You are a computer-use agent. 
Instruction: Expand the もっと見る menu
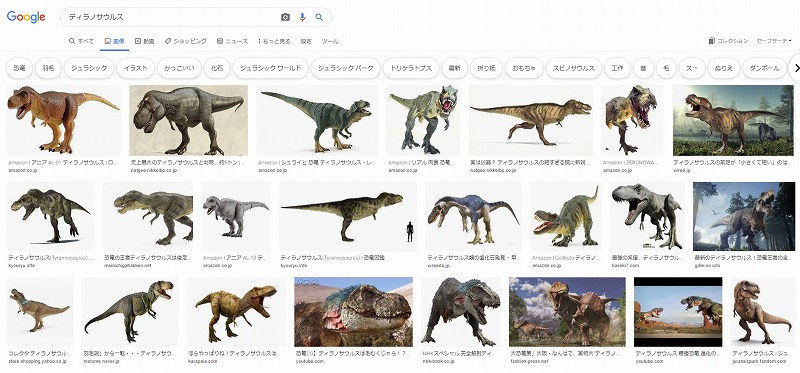pyautogui.click(x=274, y=41)
